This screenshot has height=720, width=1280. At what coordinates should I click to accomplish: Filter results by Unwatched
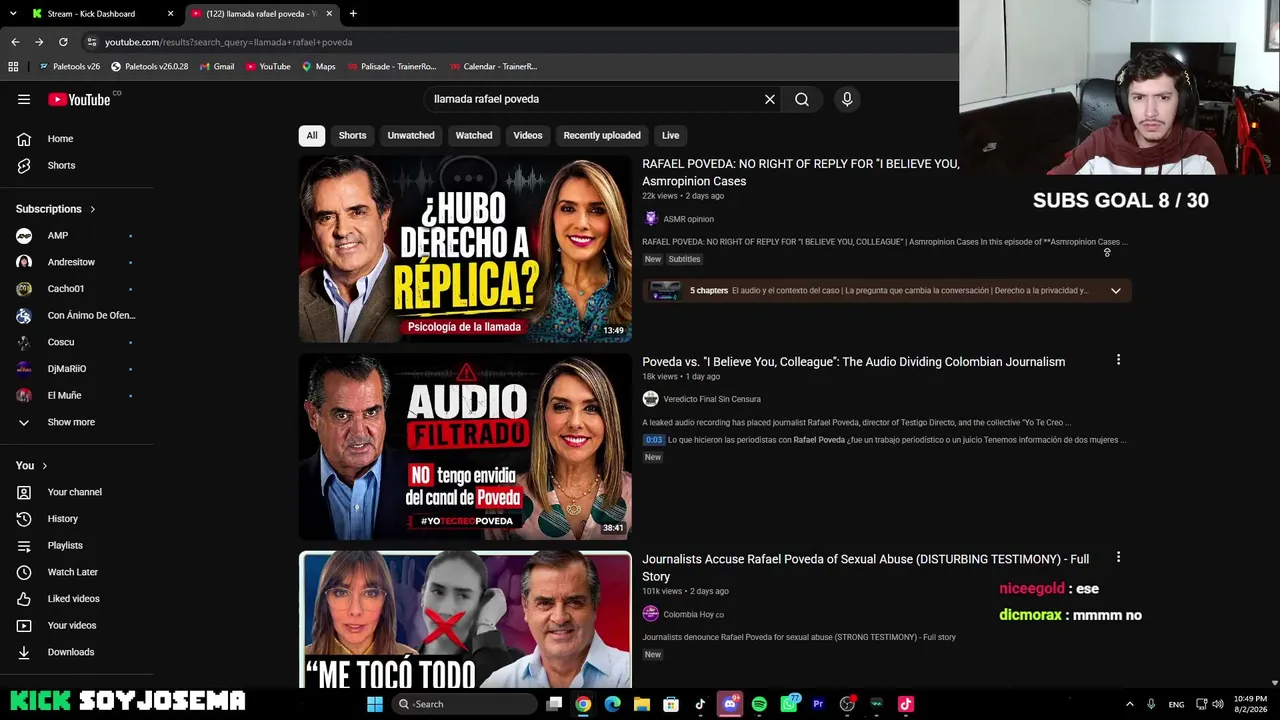click(411, 135)
